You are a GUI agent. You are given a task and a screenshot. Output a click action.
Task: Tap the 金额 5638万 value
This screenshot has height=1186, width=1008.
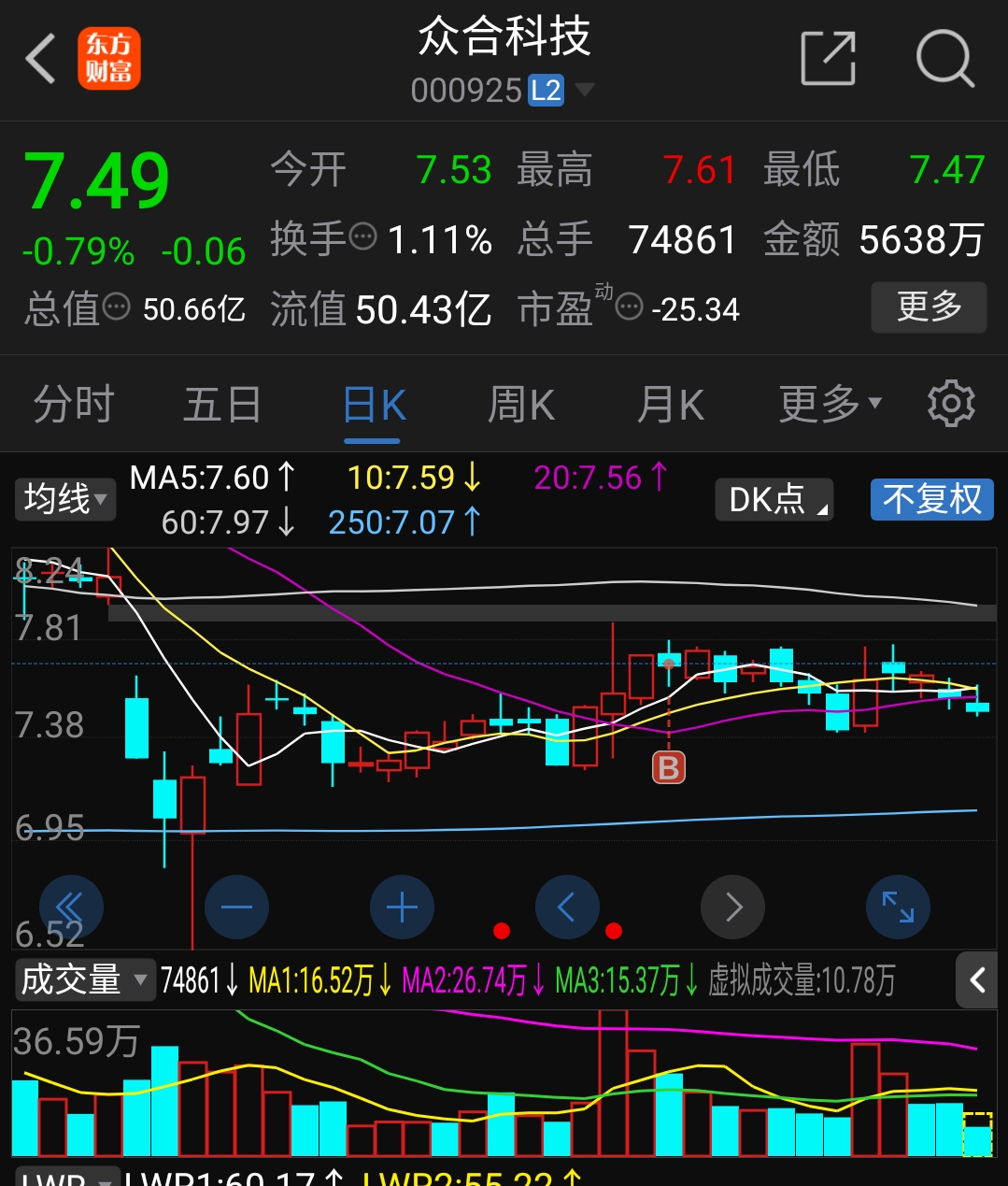[922, 240]
